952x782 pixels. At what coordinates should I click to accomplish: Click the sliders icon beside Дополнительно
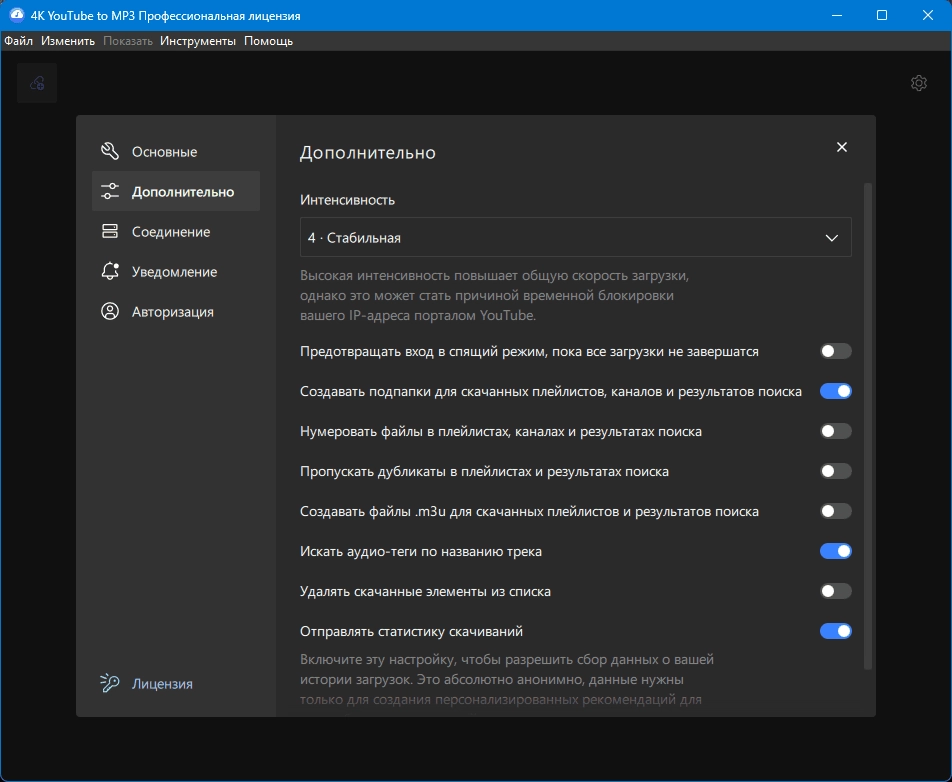pyautogui.click(x=110, y=191)
